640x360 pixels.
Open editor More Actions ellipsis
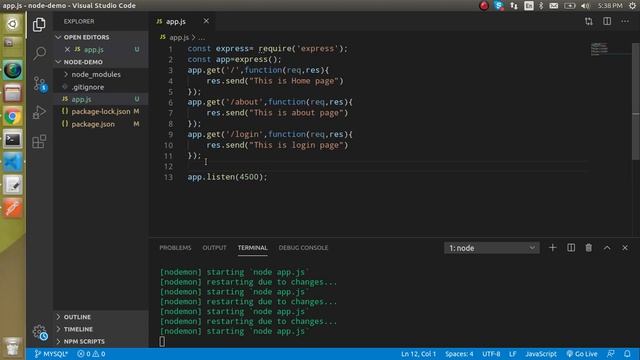625,21
